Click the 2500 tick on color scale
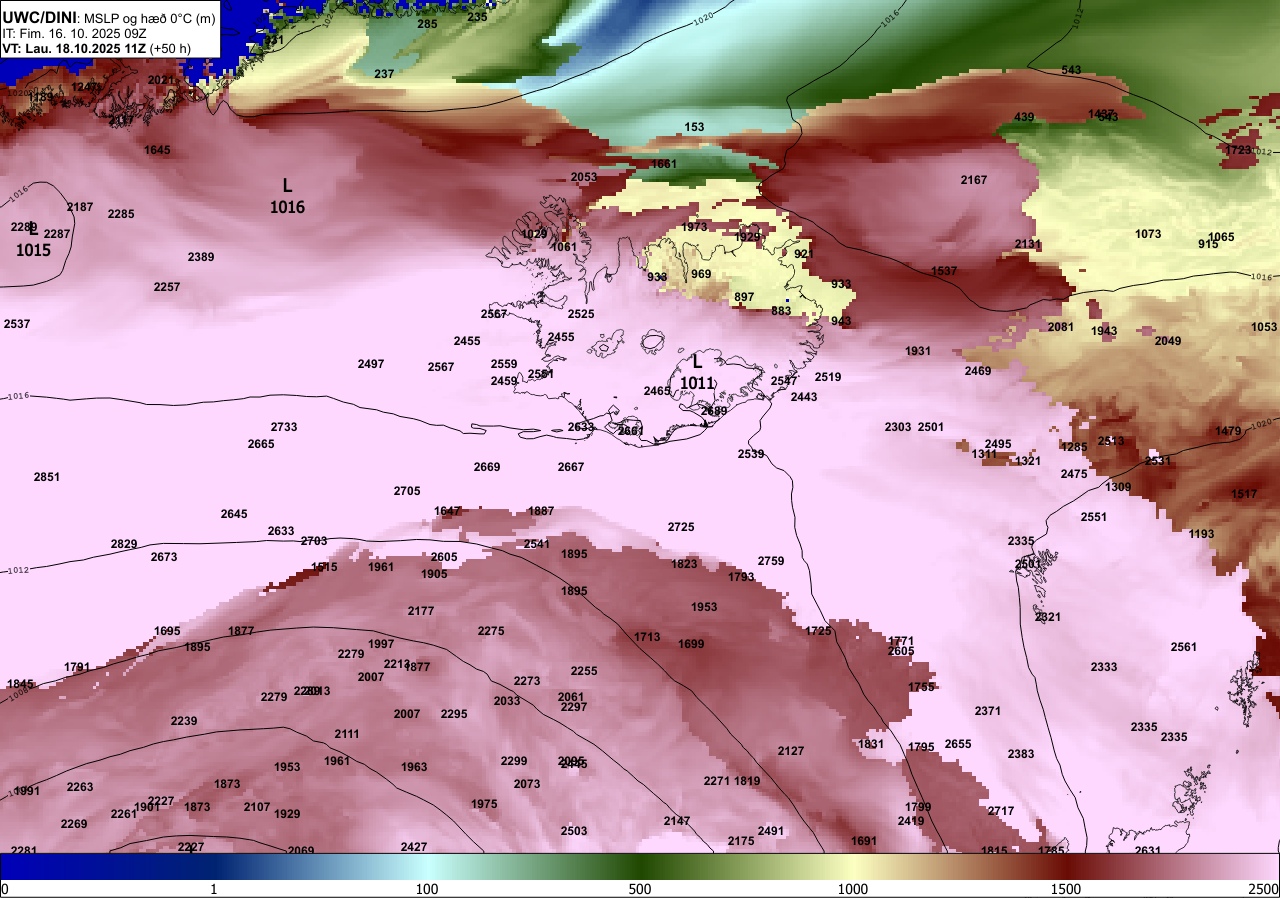 click(1264, 889)
